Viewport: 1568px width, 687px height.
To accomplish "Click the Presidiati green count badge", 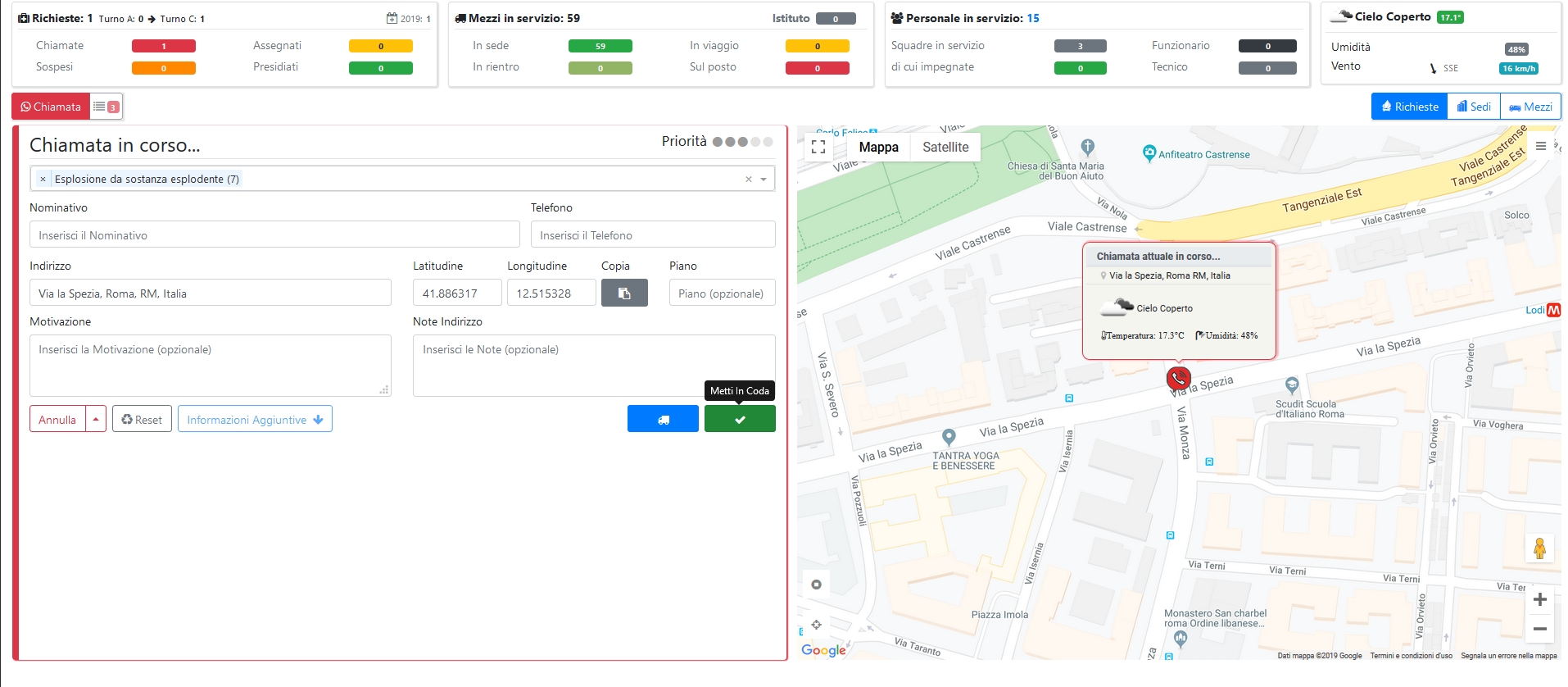I will click(x=381, y=68).
